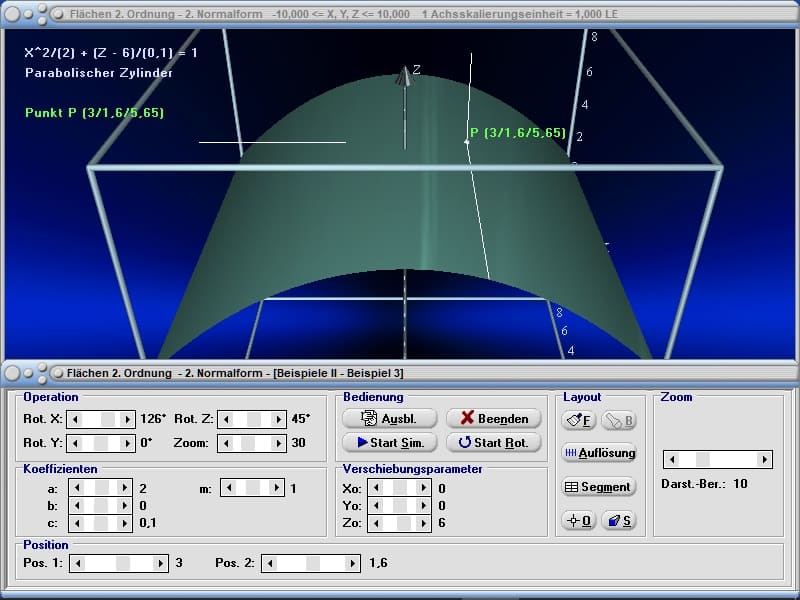Increase coefficient c with right arrow
800x600 pixels.
point(124,523)
